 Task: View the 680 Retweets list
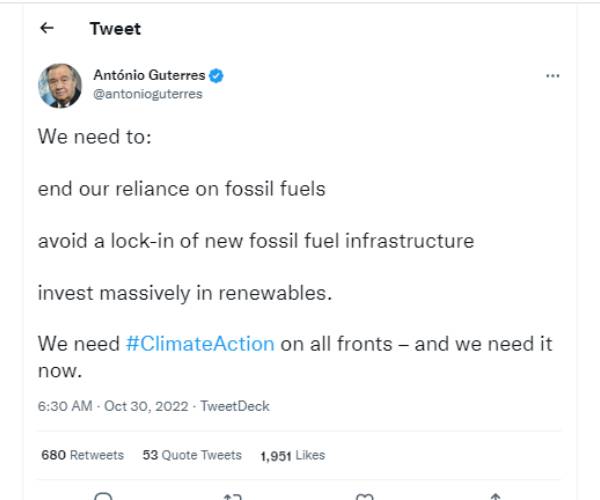(x=82, y=455)
